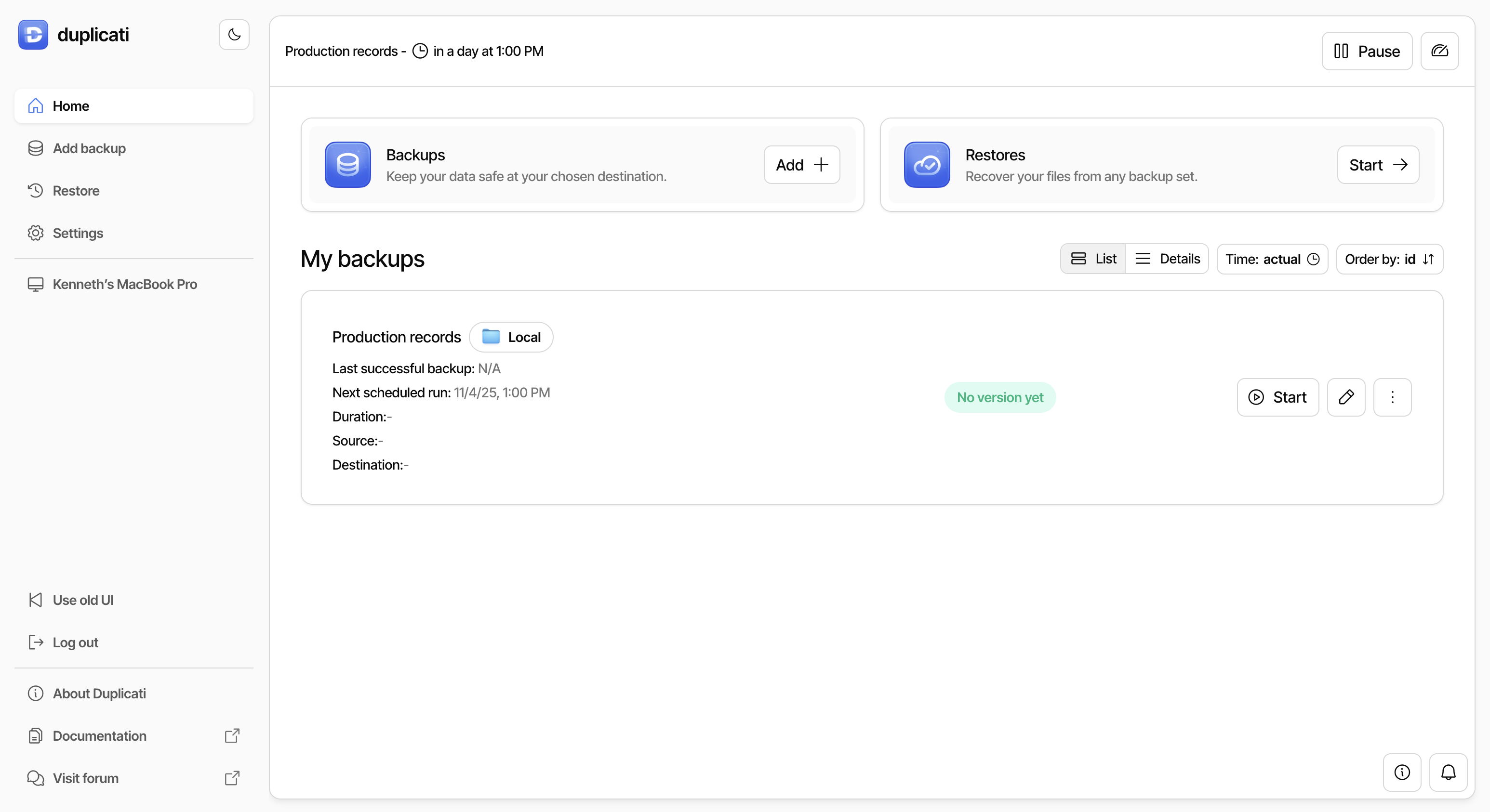Click the info circle icon bottom right
Viewport: 1490px width, 812px height.
click(1401, 772)
